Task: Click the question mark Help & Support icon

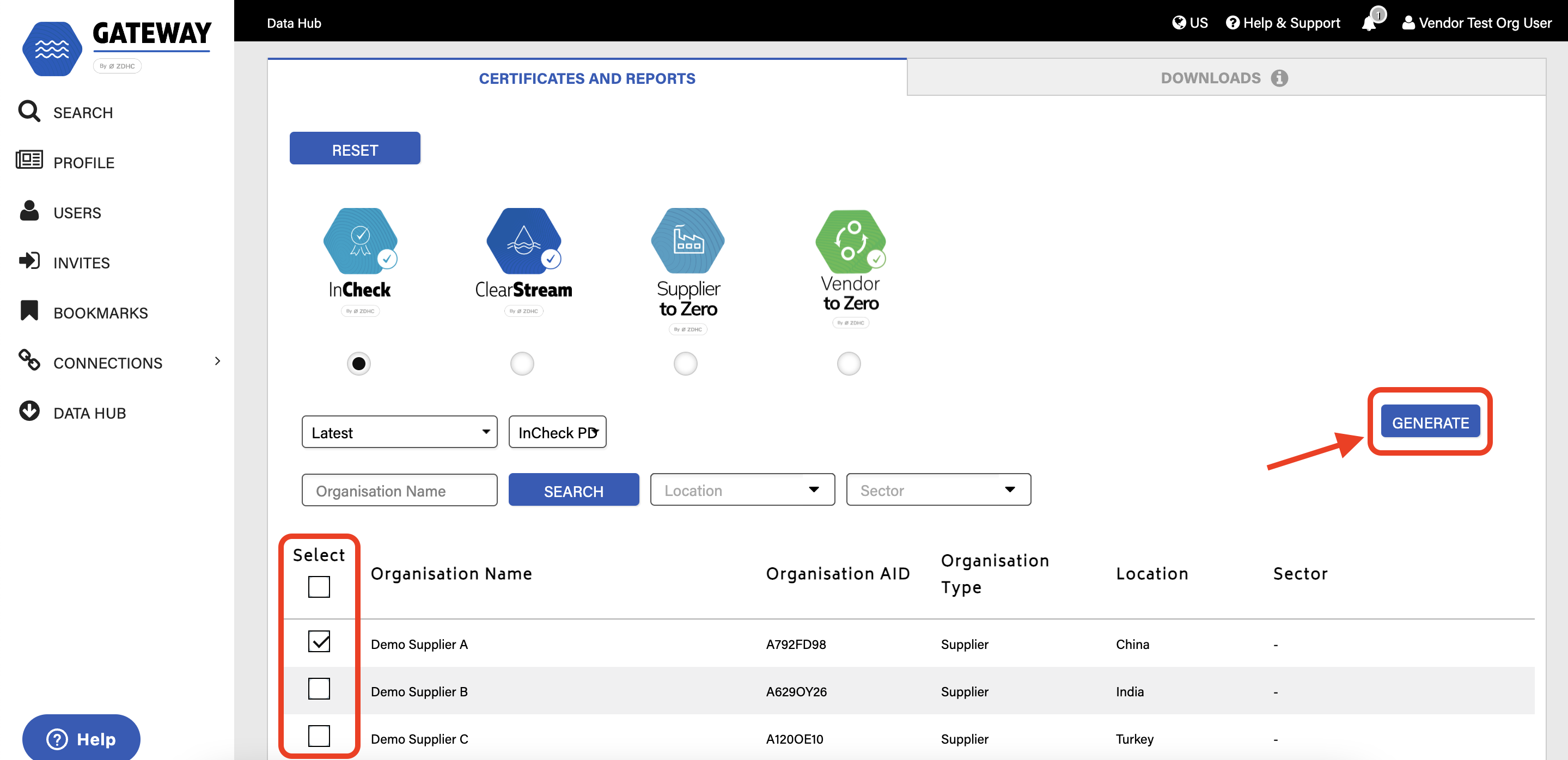Action: pos(1233,22)
